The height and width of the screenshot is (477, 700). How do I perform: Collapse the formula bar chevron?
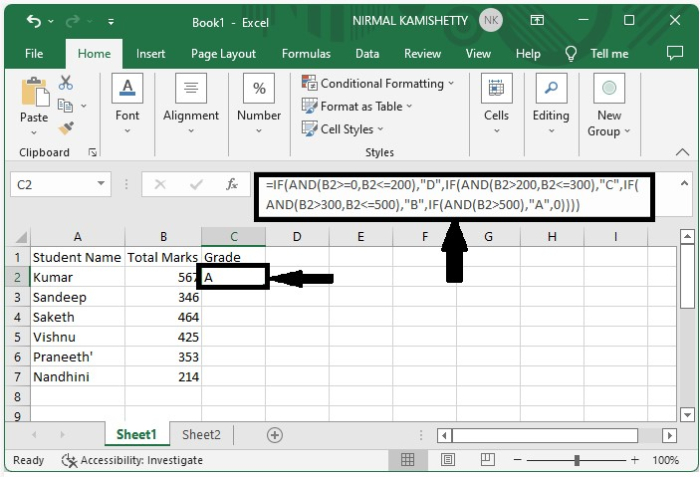click(x=684, y=184)
